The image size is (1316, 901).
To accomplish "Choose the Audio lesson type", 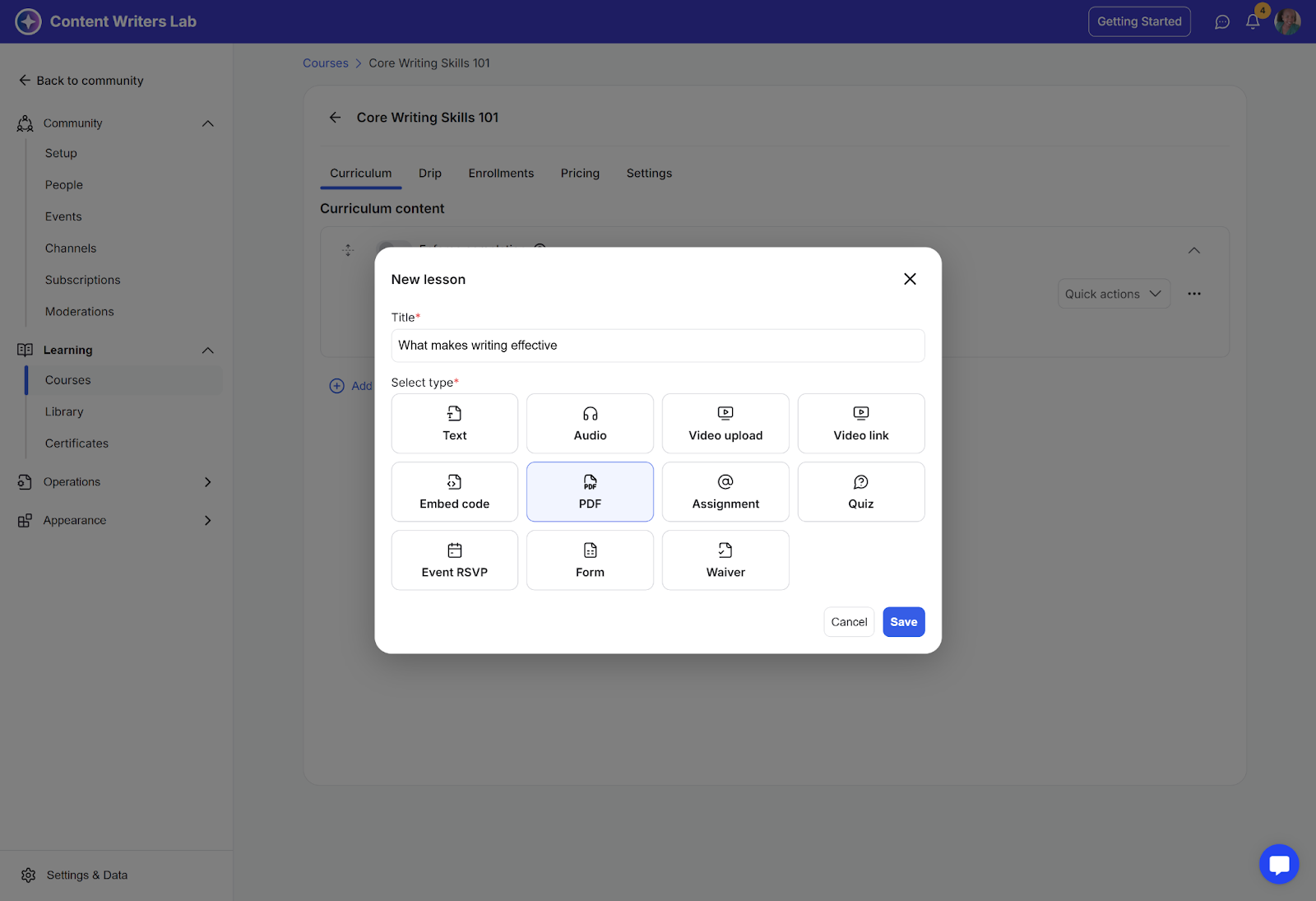I will pos(590,423).
